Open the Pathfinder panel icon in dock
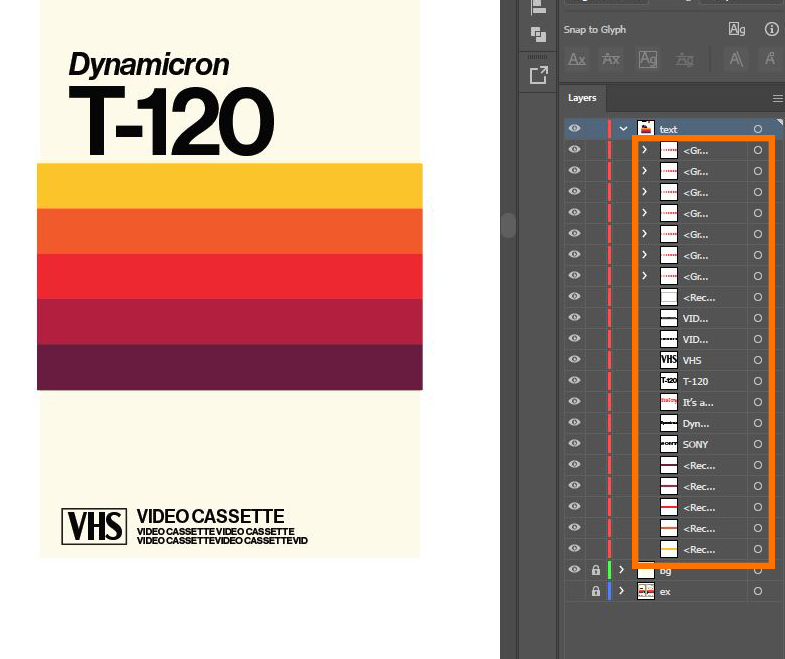Image resolution: width=785 pixels, height=659 pixels. pyautogui.click(x=538, y=35)
